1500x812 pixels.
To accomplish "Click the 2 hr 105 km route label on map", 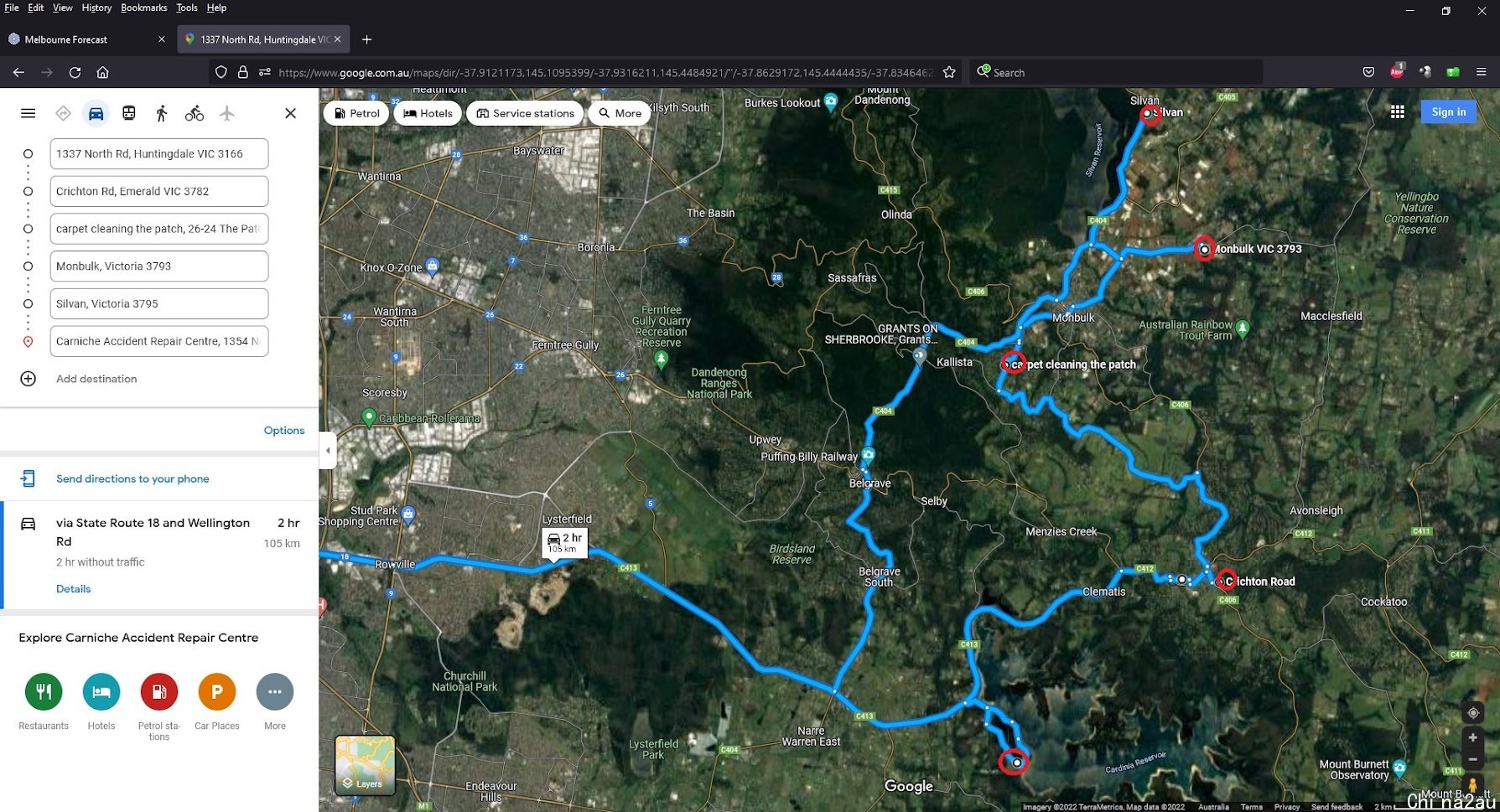I will 564,543.
